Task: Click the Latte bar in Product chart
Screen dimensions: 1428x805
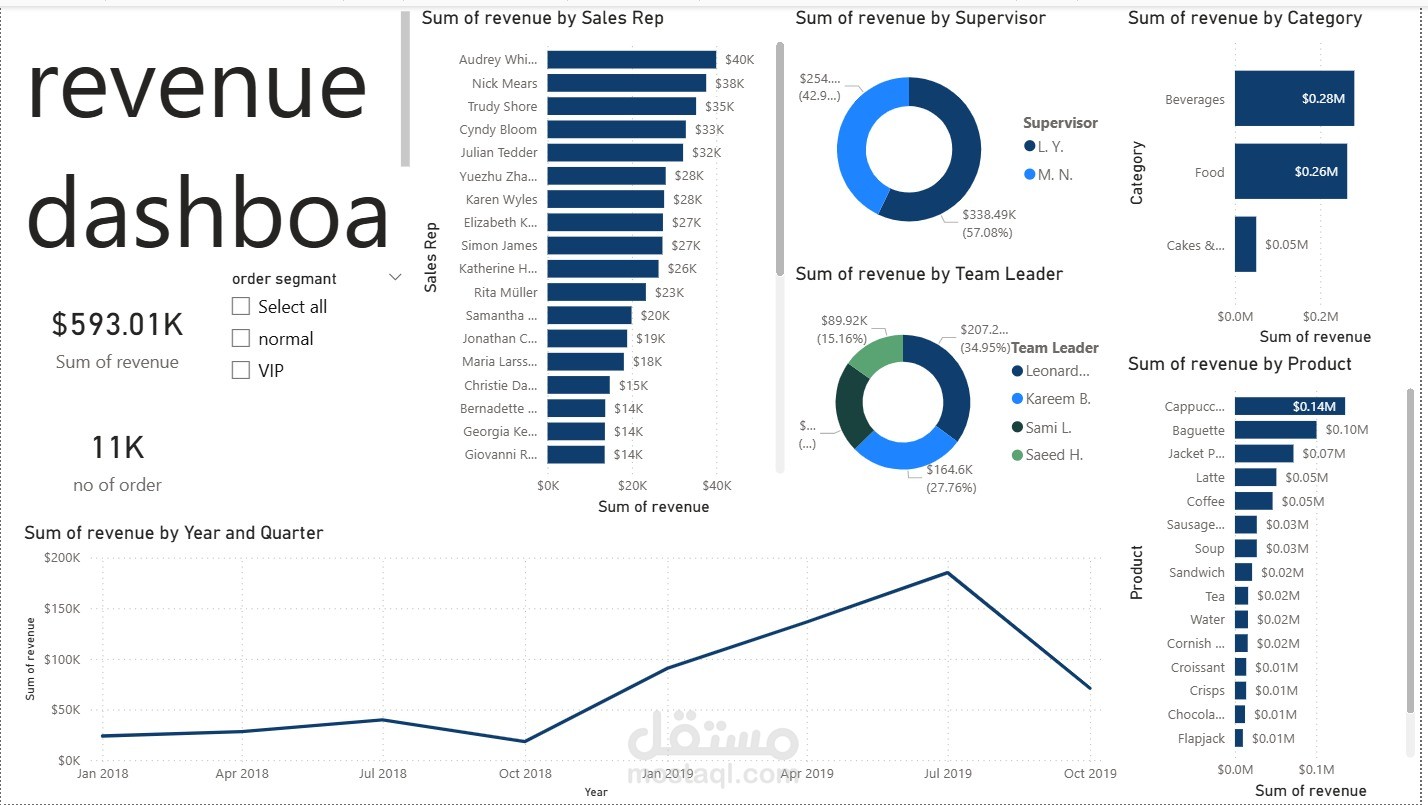Action: click(x=1258, y=477)
